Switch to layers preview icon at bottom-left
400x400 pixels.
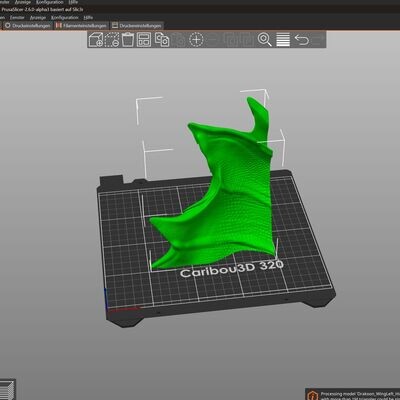tap(7, 390)
